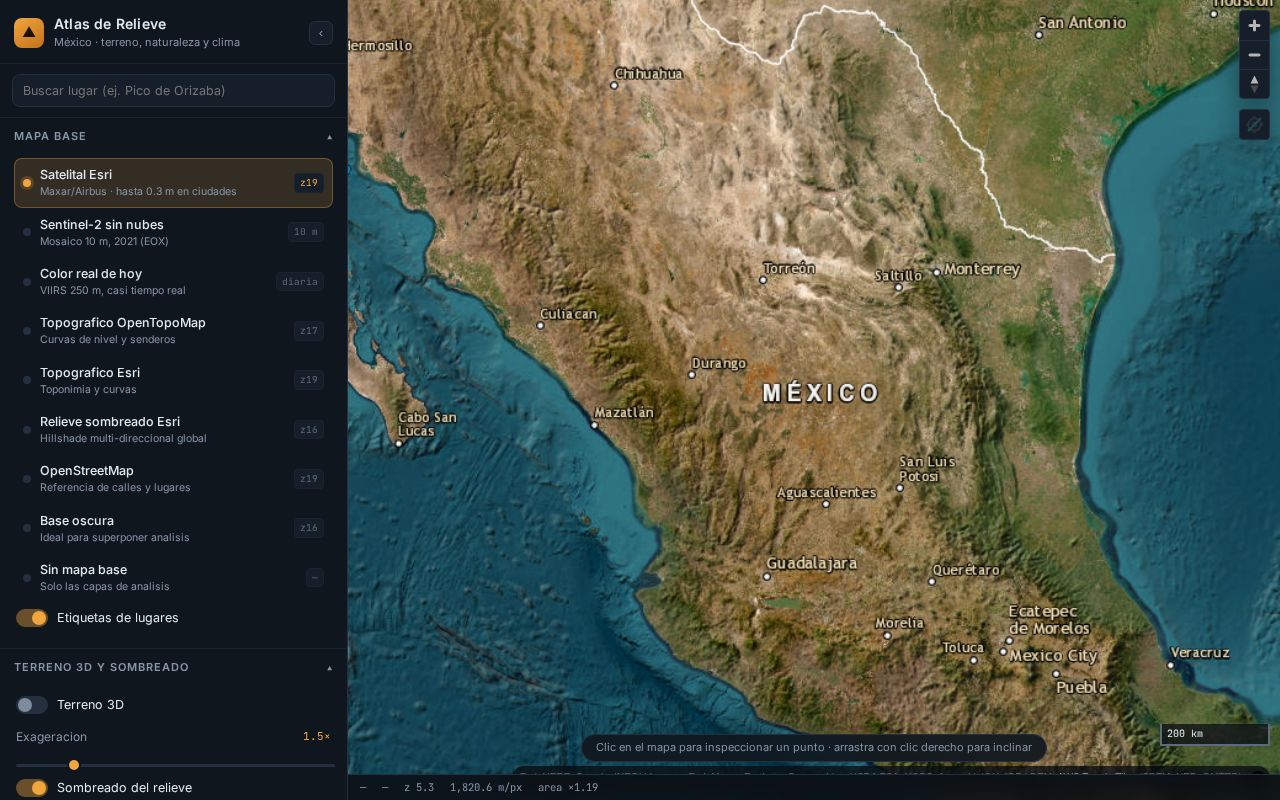The width and height of the screenshot is (1280, 800).
Task: Collapse the TERRENO 3D Y SOMBREADO section
Action: pyautogui.click(x=173, y=667)
